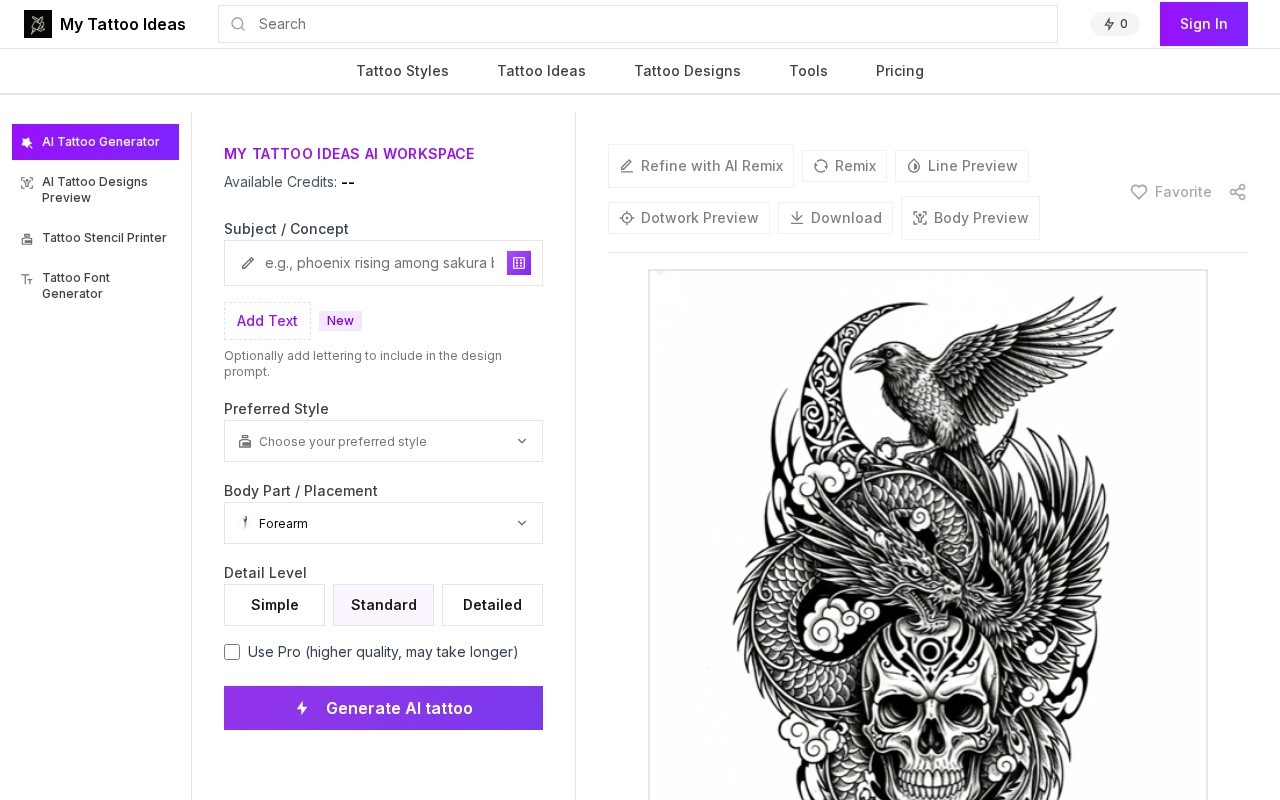
Task: Click the Sign In button
Action: [x=1204, y=24]
